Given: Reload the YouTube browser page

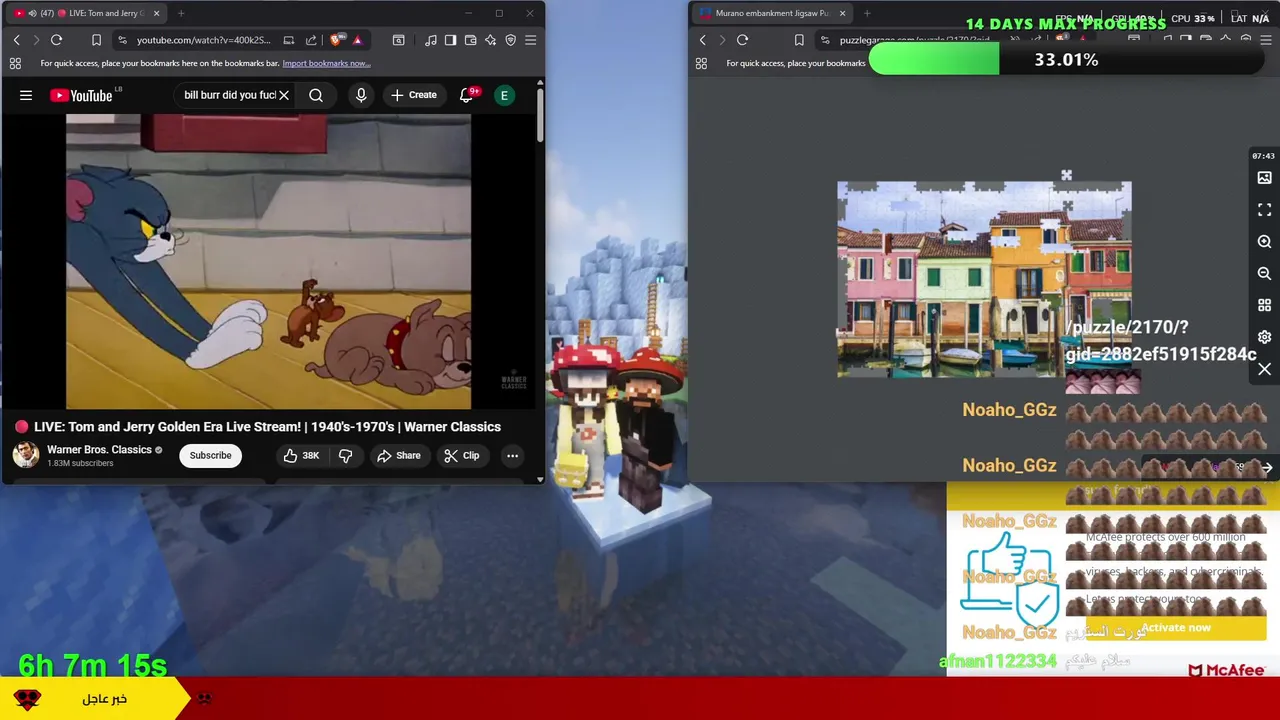Looking at the screenshot, I should (56, 40).
